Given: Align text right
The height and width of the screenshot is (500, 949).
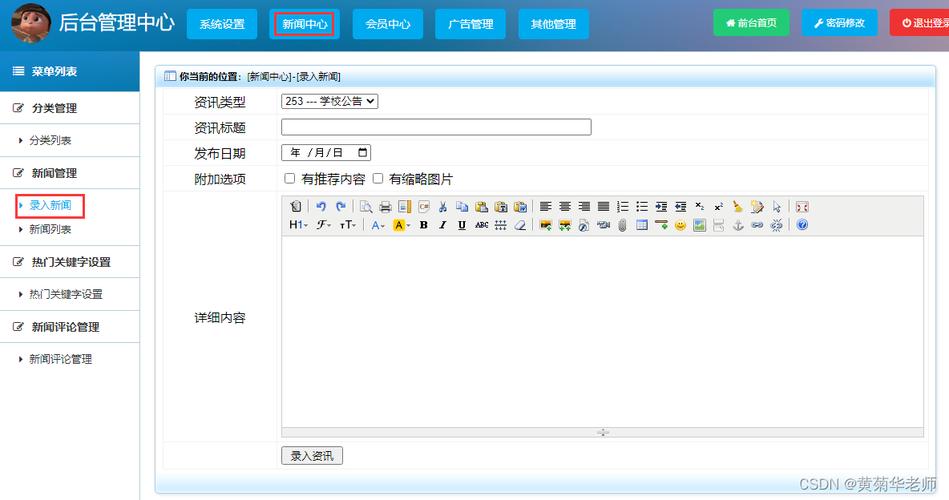Looking at the screenshot, I should coord(584,206).
